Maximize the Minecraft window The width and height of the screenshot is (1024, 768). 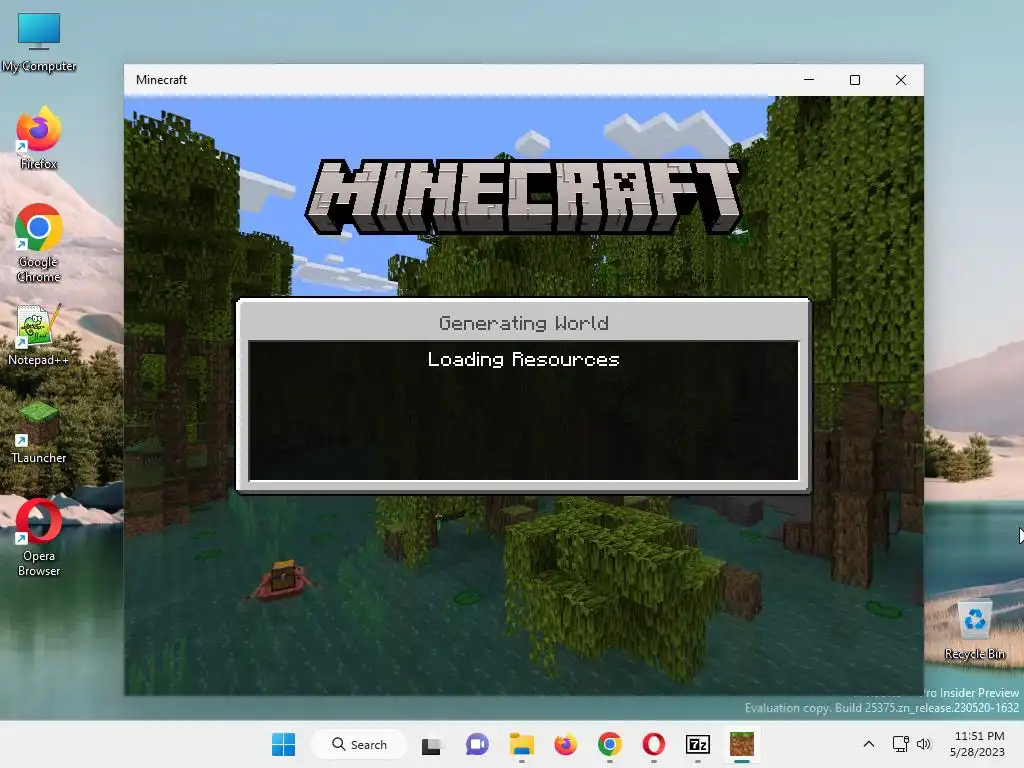pos(855,80)
